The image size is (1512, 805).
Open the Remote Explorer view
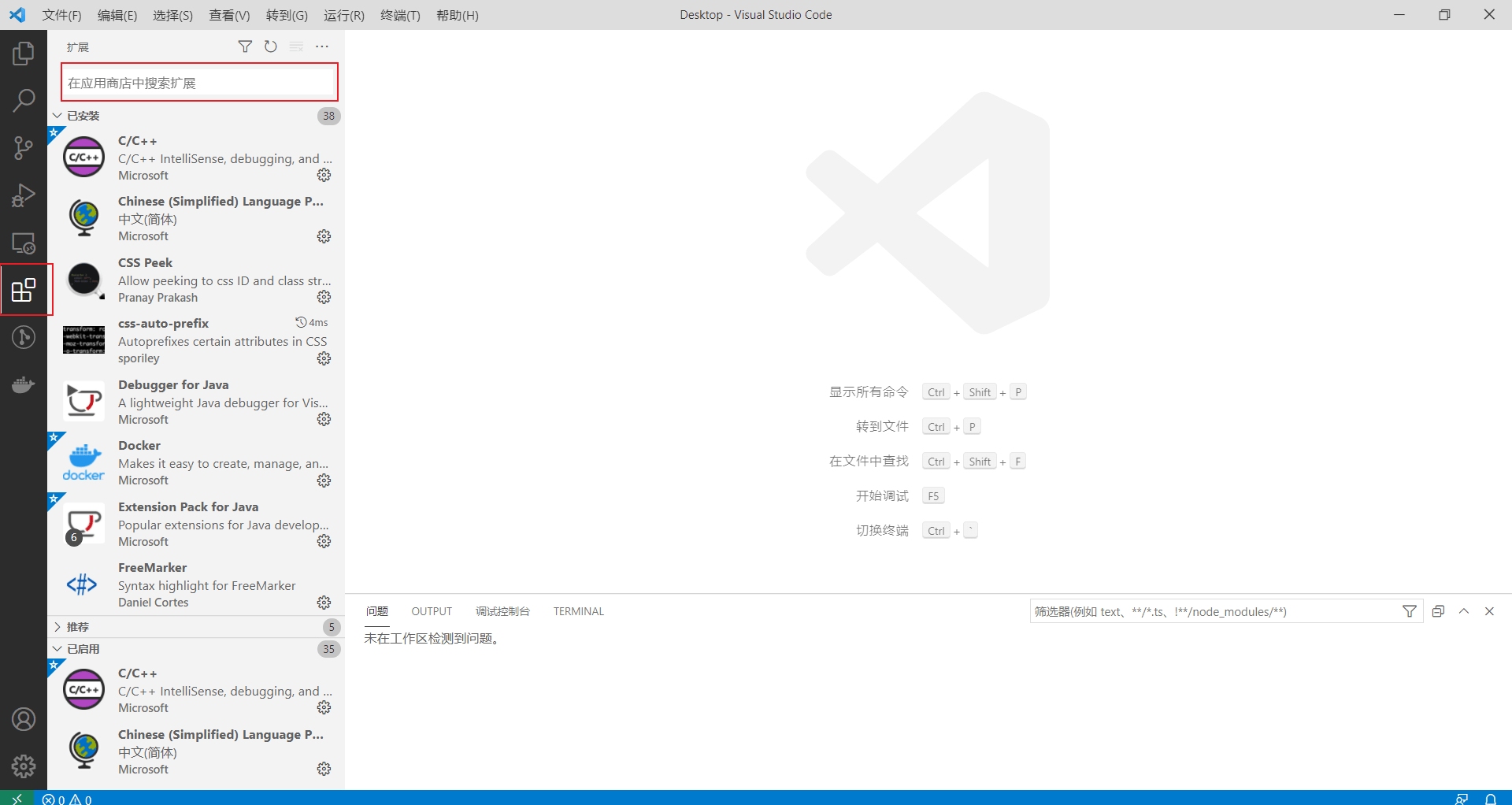(24, 243)
